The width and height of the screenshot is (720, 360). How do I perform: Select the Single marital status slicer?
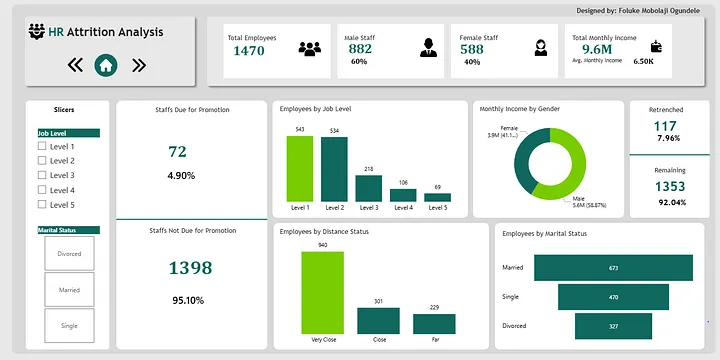tap(69, 326)
